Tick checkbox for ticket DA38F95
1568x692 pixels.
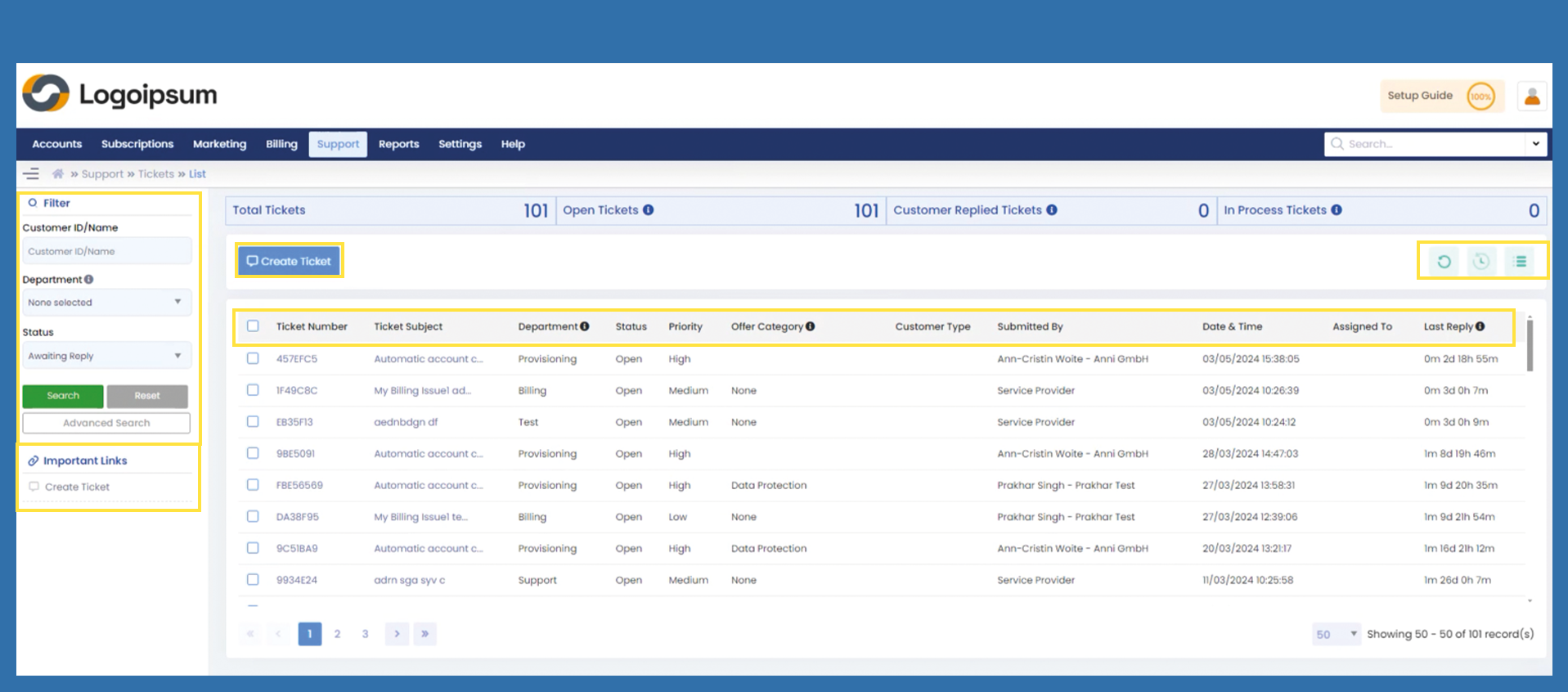coord(253,517)
